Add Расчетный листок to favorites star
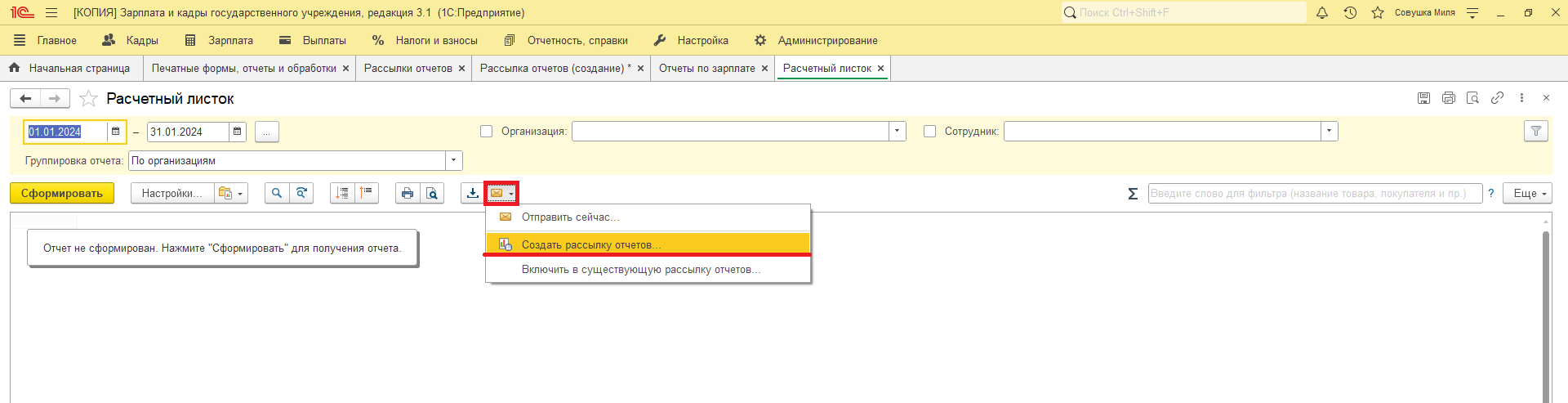1568x403 pixels. 88,99
